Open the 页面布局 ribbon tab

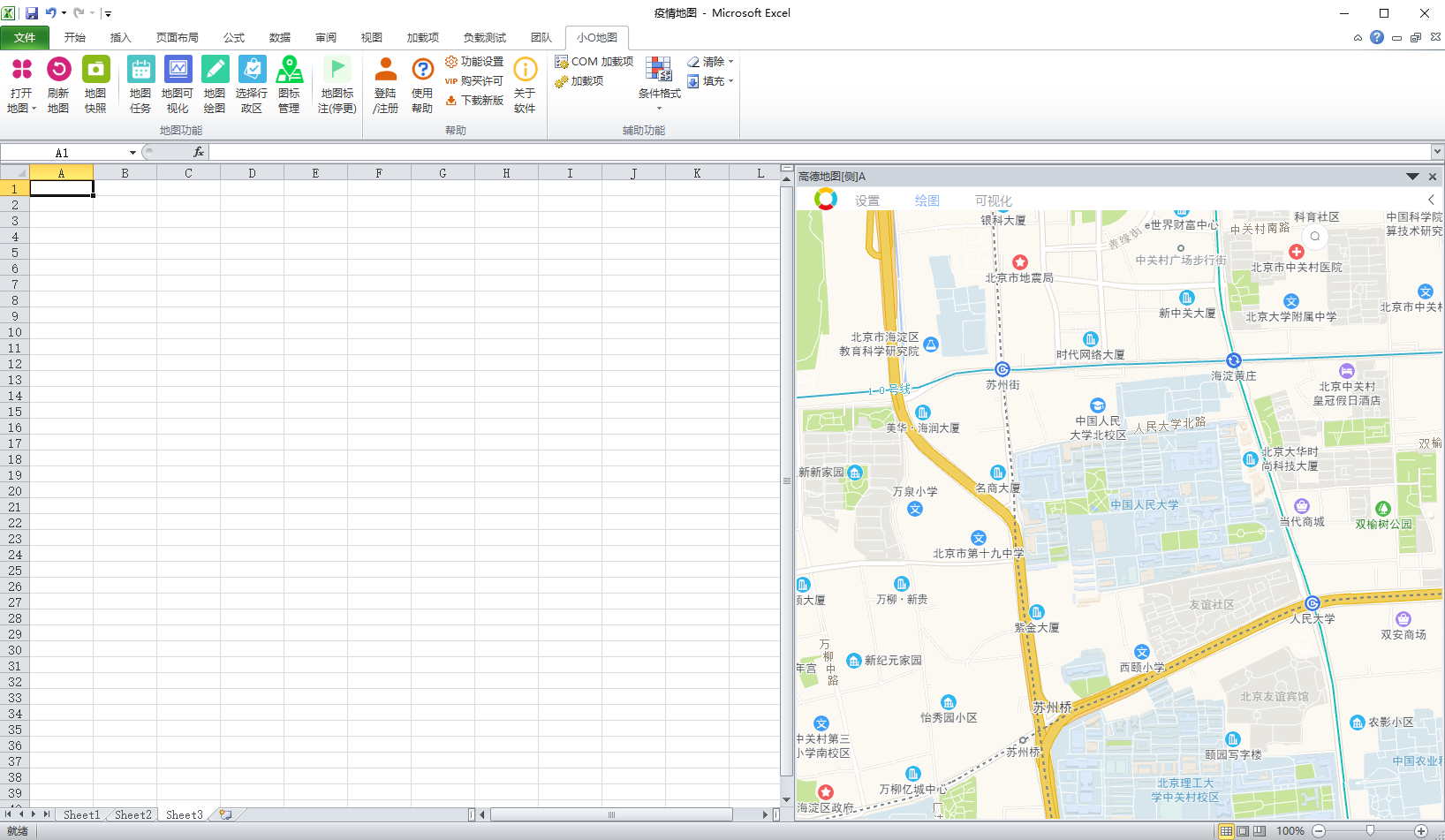[x=177, y=37]
